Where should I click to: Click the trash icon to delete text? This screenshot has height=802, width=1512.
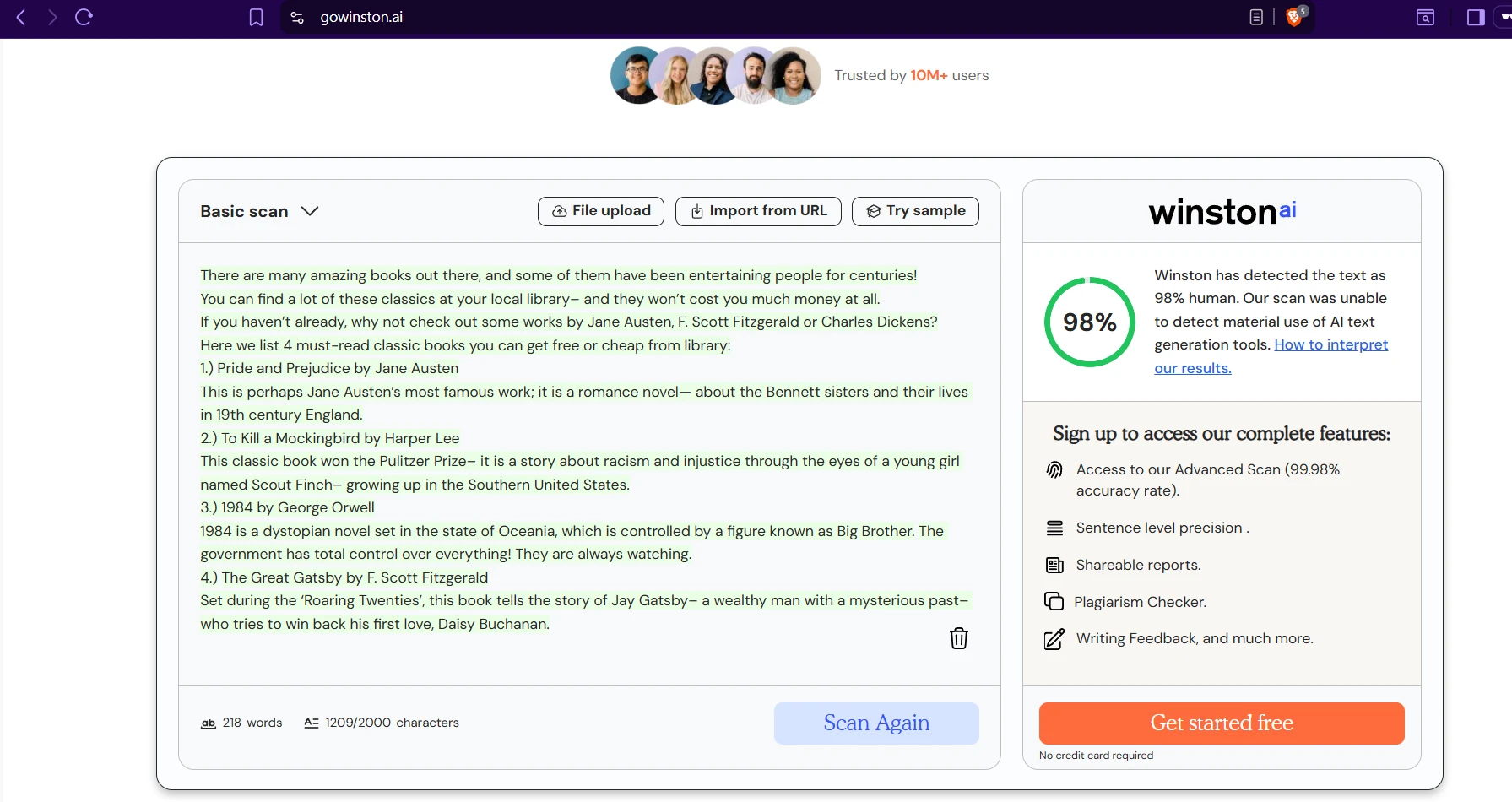click(958, 638)
